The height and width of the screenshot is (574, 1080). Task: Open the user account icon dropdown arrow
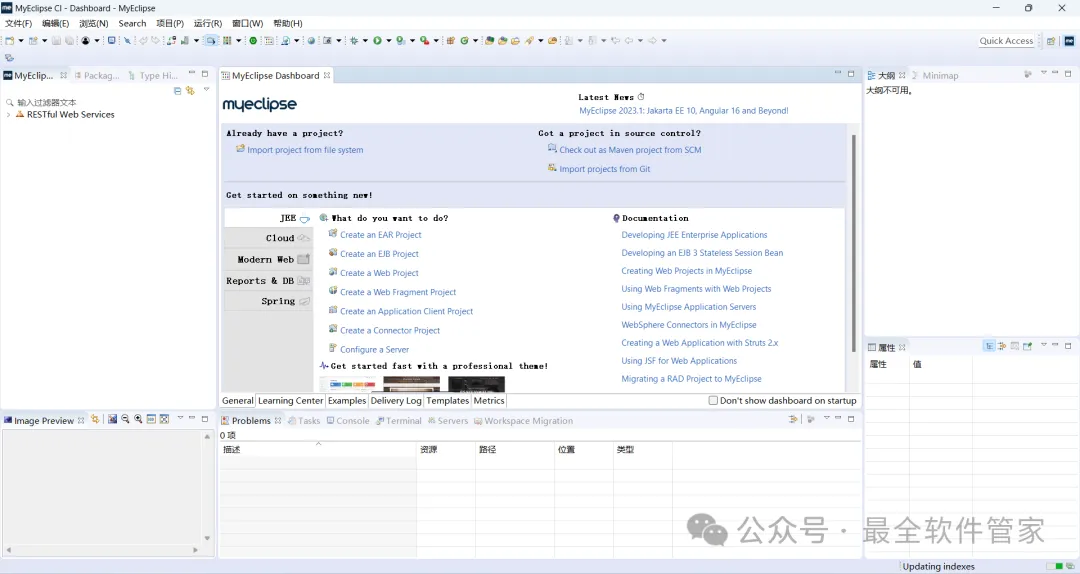coord(96,41)
